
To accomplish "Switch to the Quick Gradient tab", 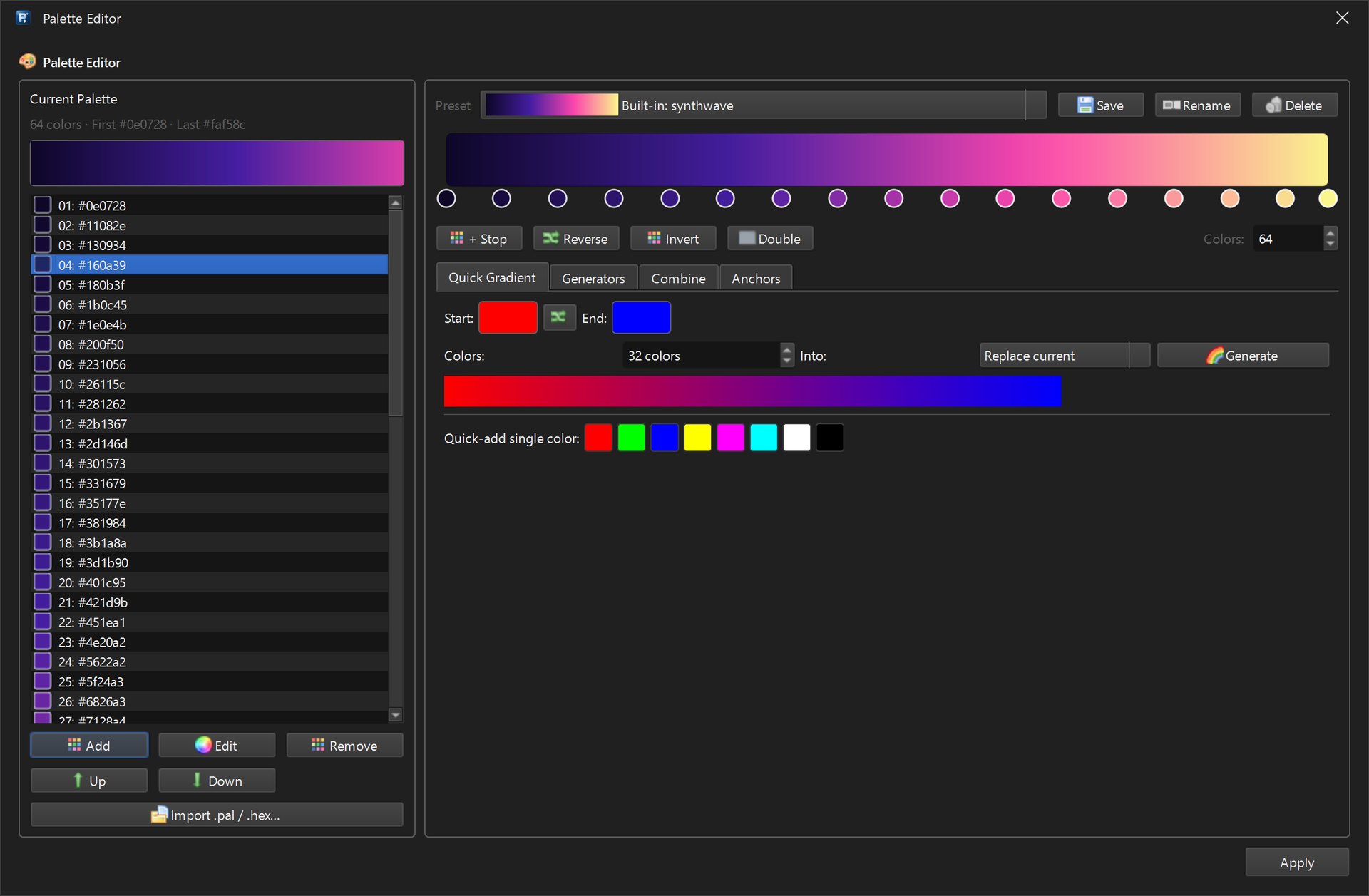I will point(492,277).
